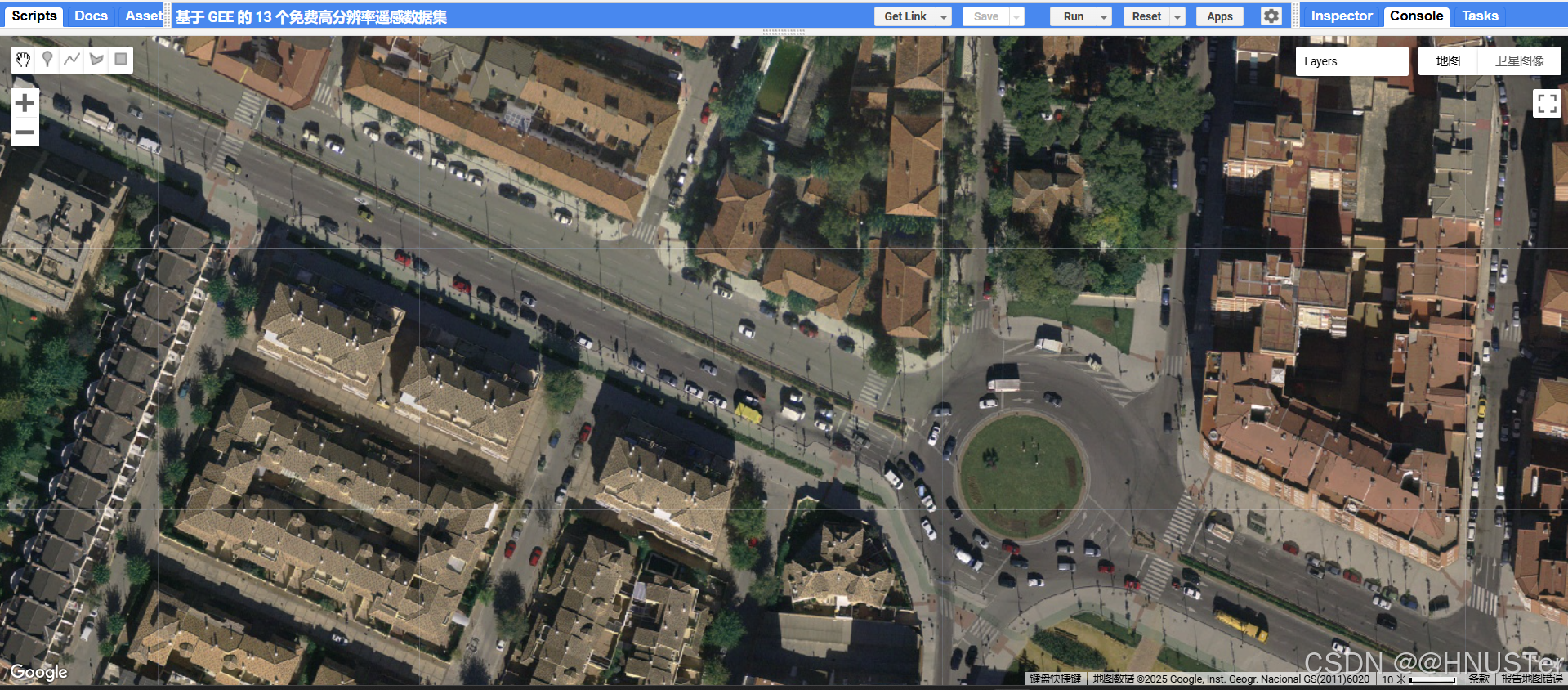Screen dimensions: 1568x690
Task: Open 报告地图错误 report link
Action: 1531,679
